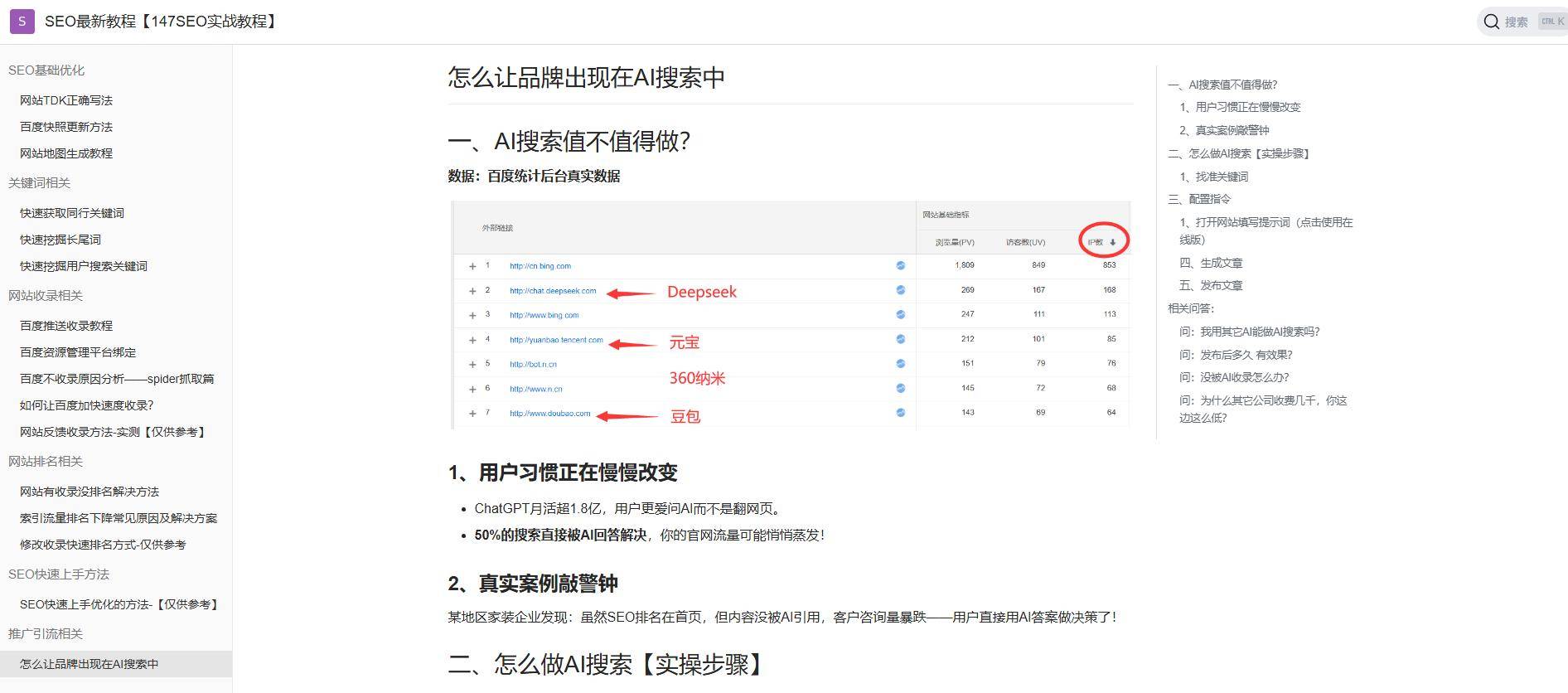This screenshot has height=693, width=1568.
Task: Click the SEO快速上手方法 sidebar group heading
Action: (59, 574)
